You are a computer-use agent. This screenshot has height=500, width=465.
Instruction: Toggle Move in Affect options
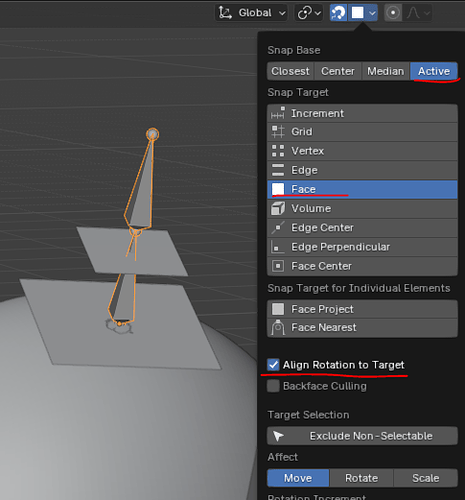pos(298,478)
